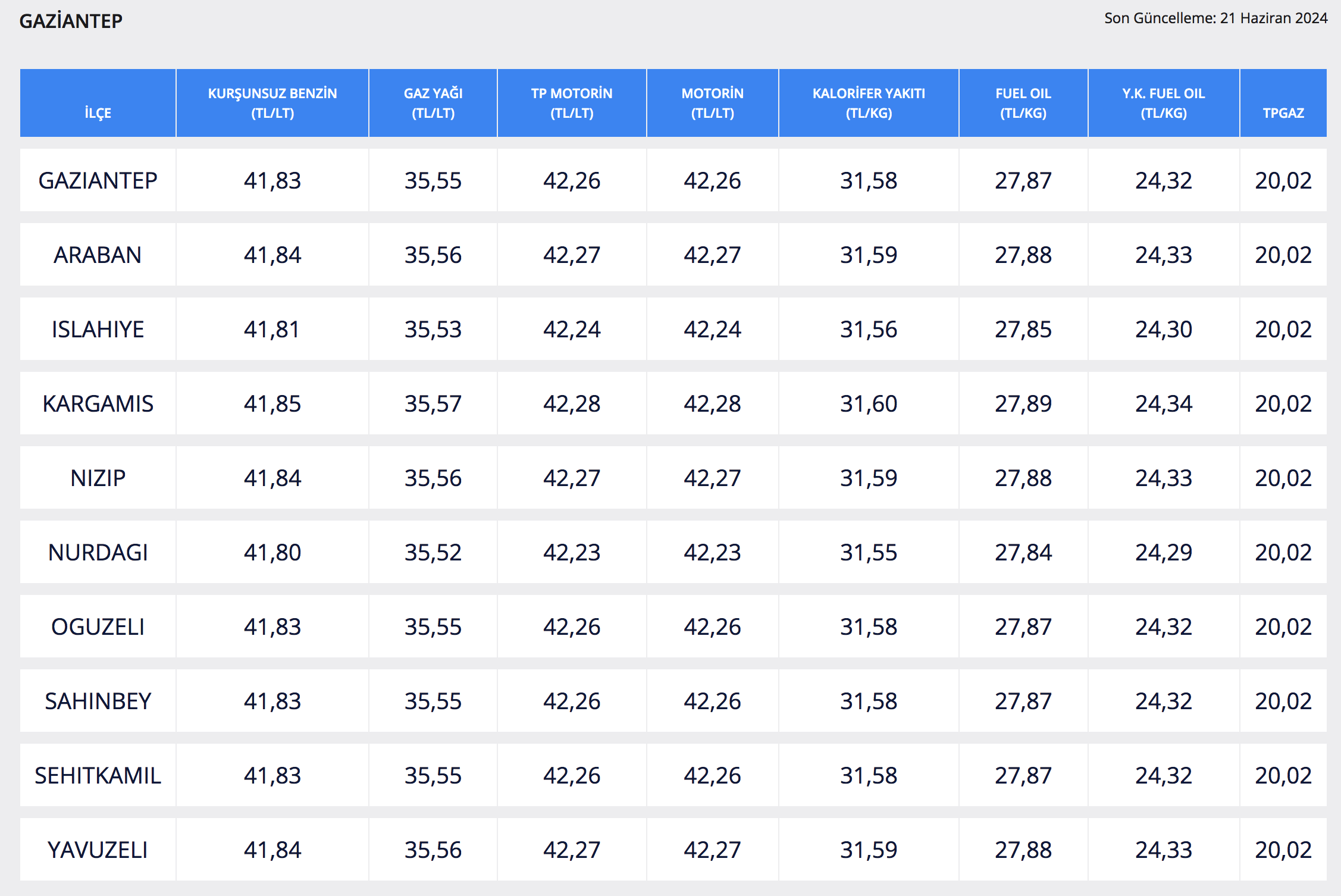The image size is (1341, 896).
Task: Click the Y.K. FUEL OIL header
Action: point(1164,103)
